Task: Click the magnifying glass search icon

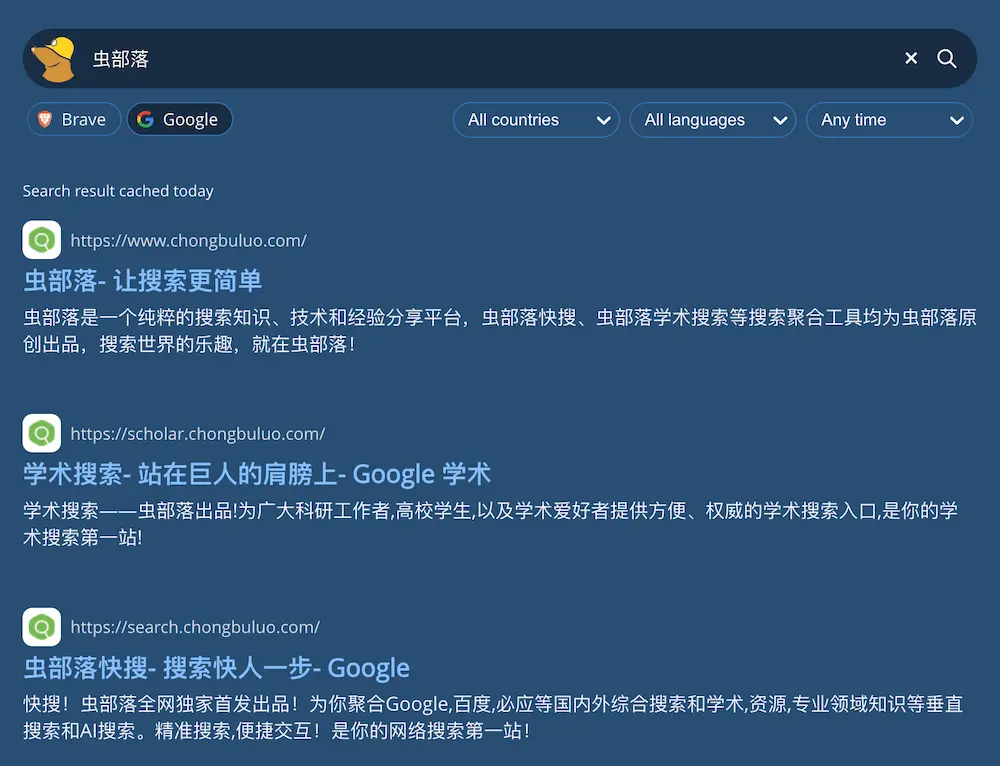Action: coord(946,59)
